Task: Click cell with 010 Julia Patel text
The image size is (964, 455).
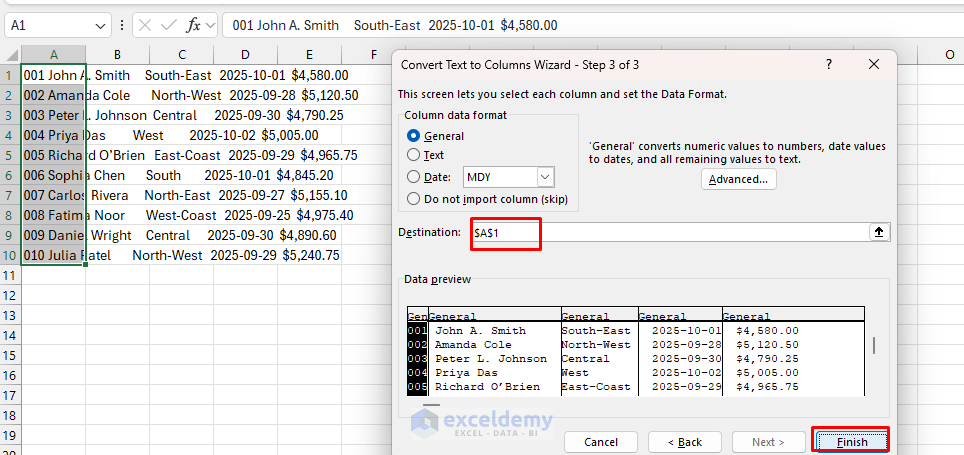Action: click(x=53, y=255)
